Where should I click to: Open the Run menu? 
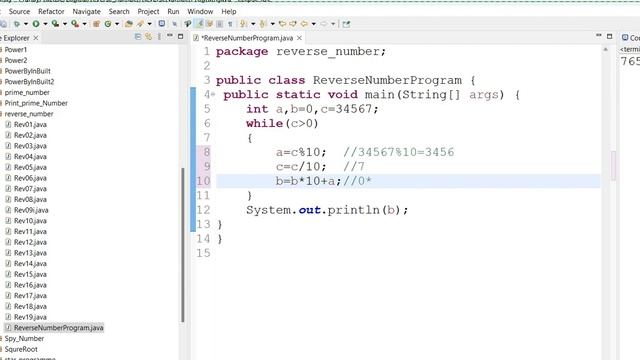[173, 11]
